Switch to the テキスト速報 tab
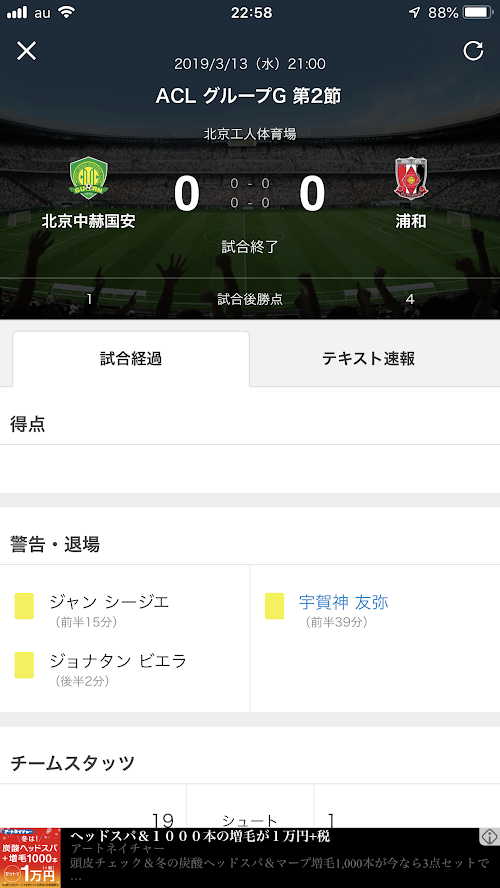Image resolution: width=500 pixels, height=888 pixels. point(369,358)
